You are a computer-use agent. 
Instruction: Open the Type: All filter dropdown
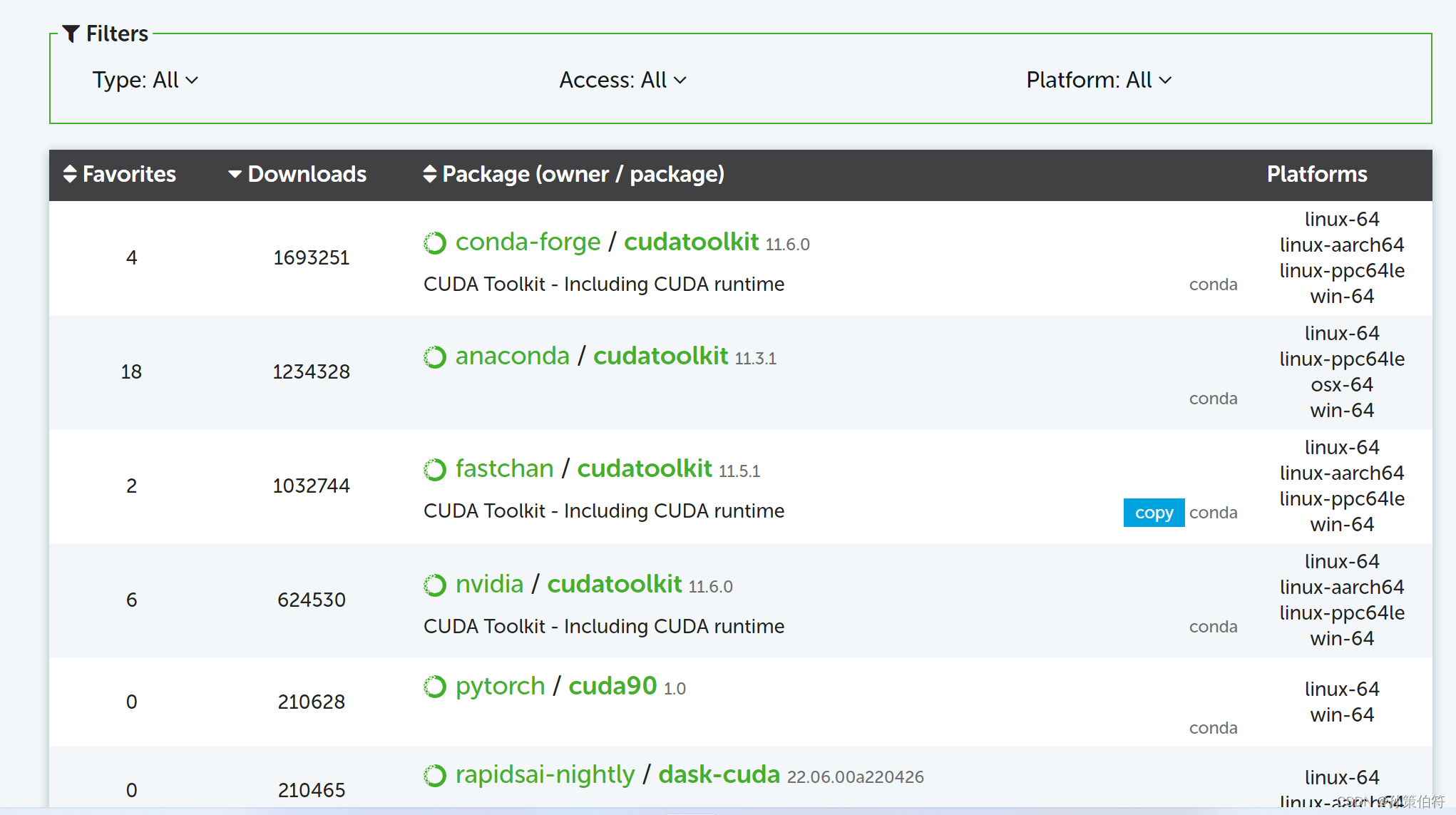tap(145, 80)
